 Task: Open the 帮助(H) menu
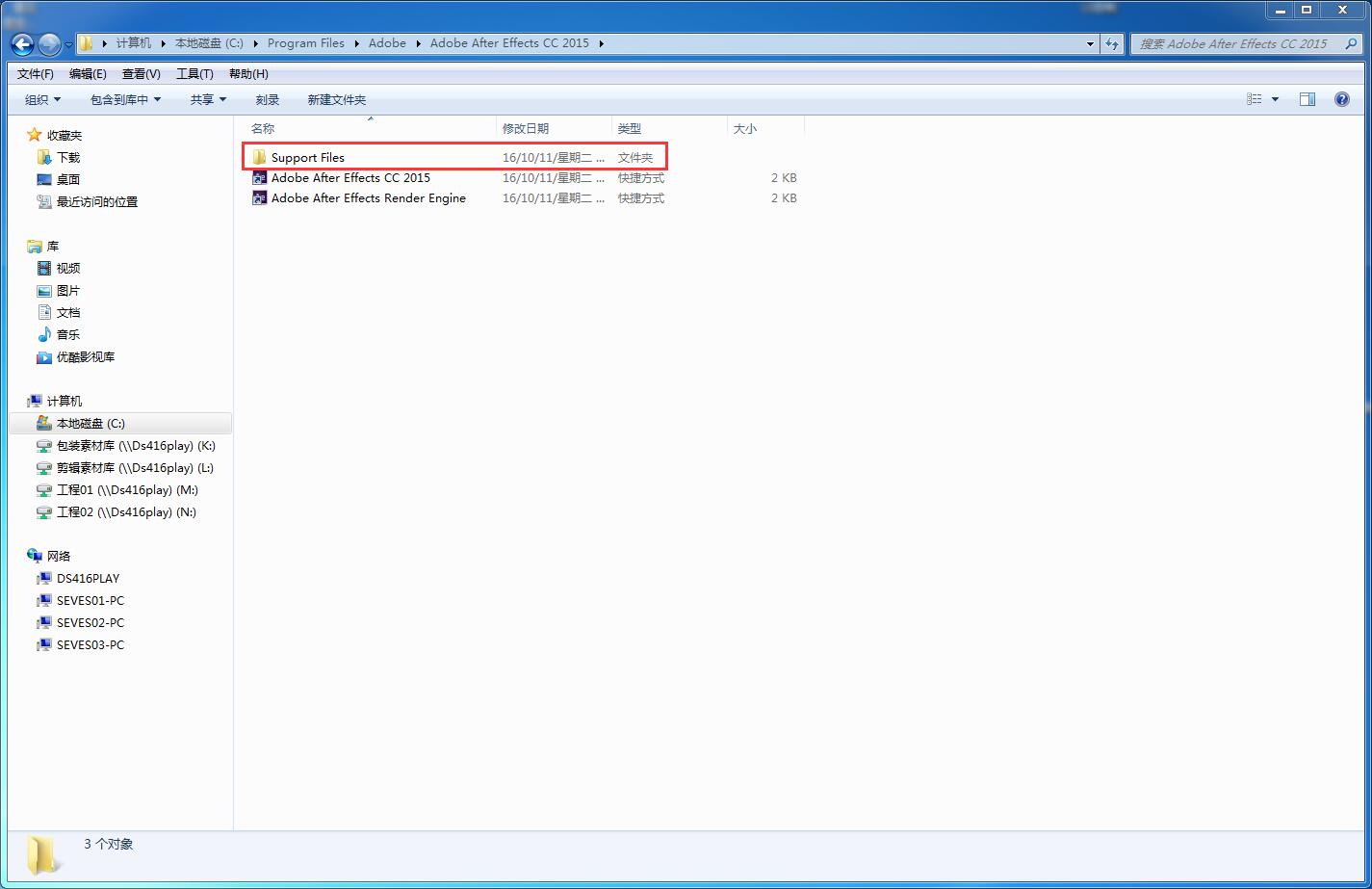248,73
